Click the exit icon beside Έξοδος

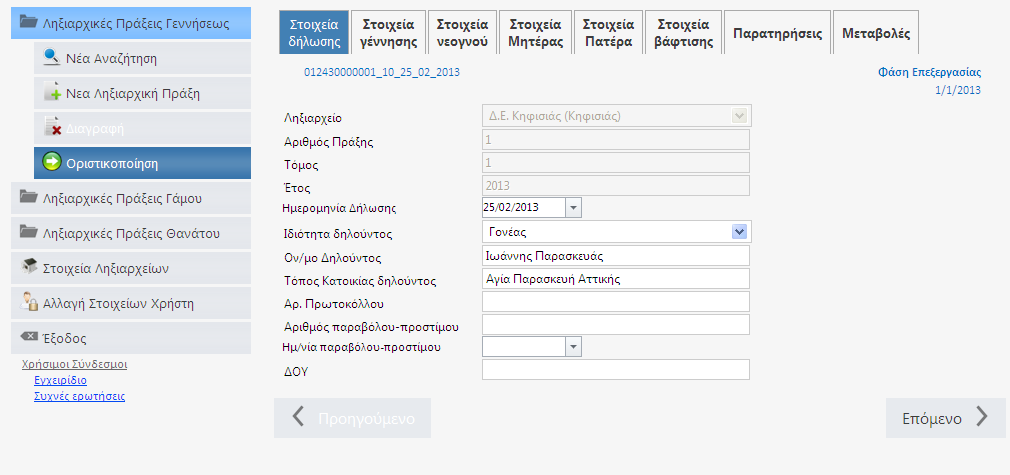[x=28, y=337]
